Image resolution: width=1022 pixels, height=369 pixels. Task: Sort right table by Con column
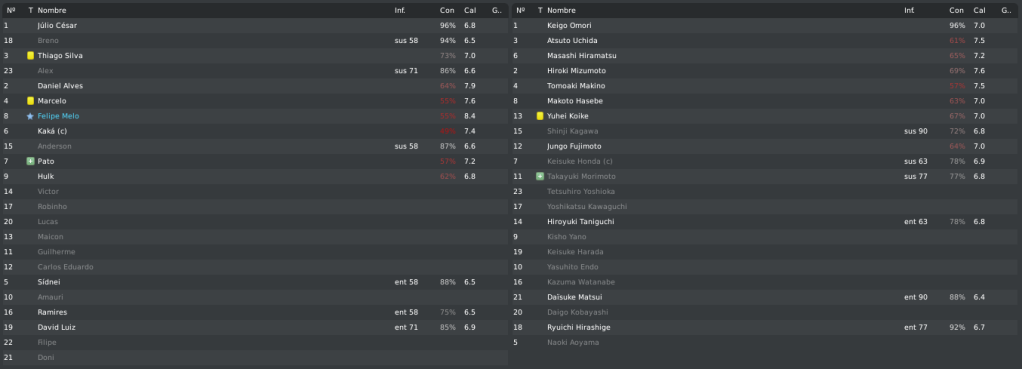coord(957,10)
